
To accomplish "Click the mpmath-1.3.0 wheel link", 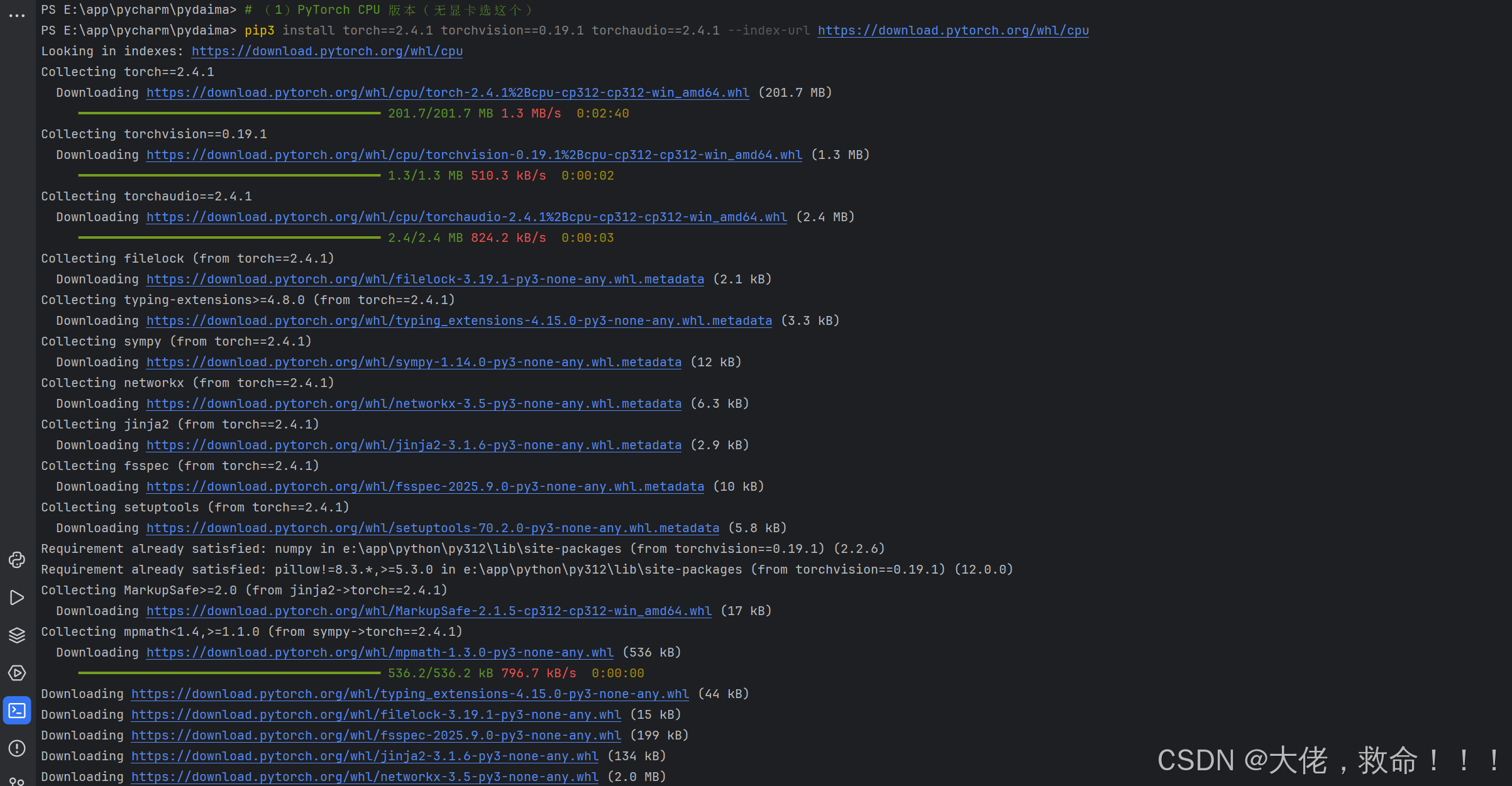I will click(x=380, y=652).
